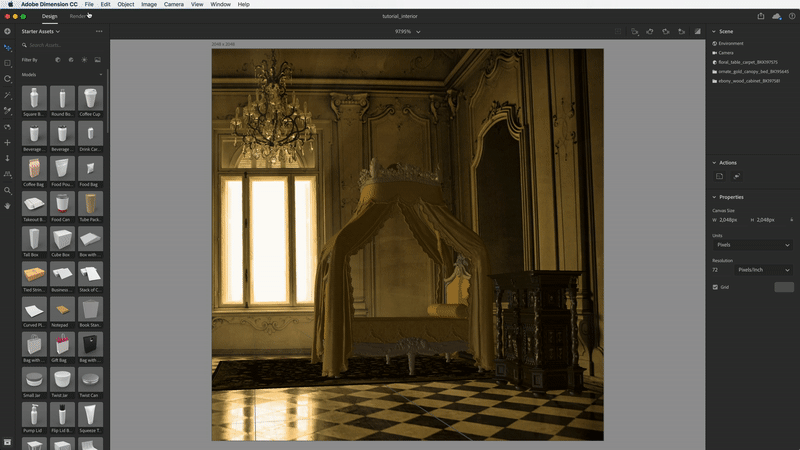Open the Pixels/Inch resolution dropdown
Viewport: 800px width, 450px height.
tap(764, 270)
